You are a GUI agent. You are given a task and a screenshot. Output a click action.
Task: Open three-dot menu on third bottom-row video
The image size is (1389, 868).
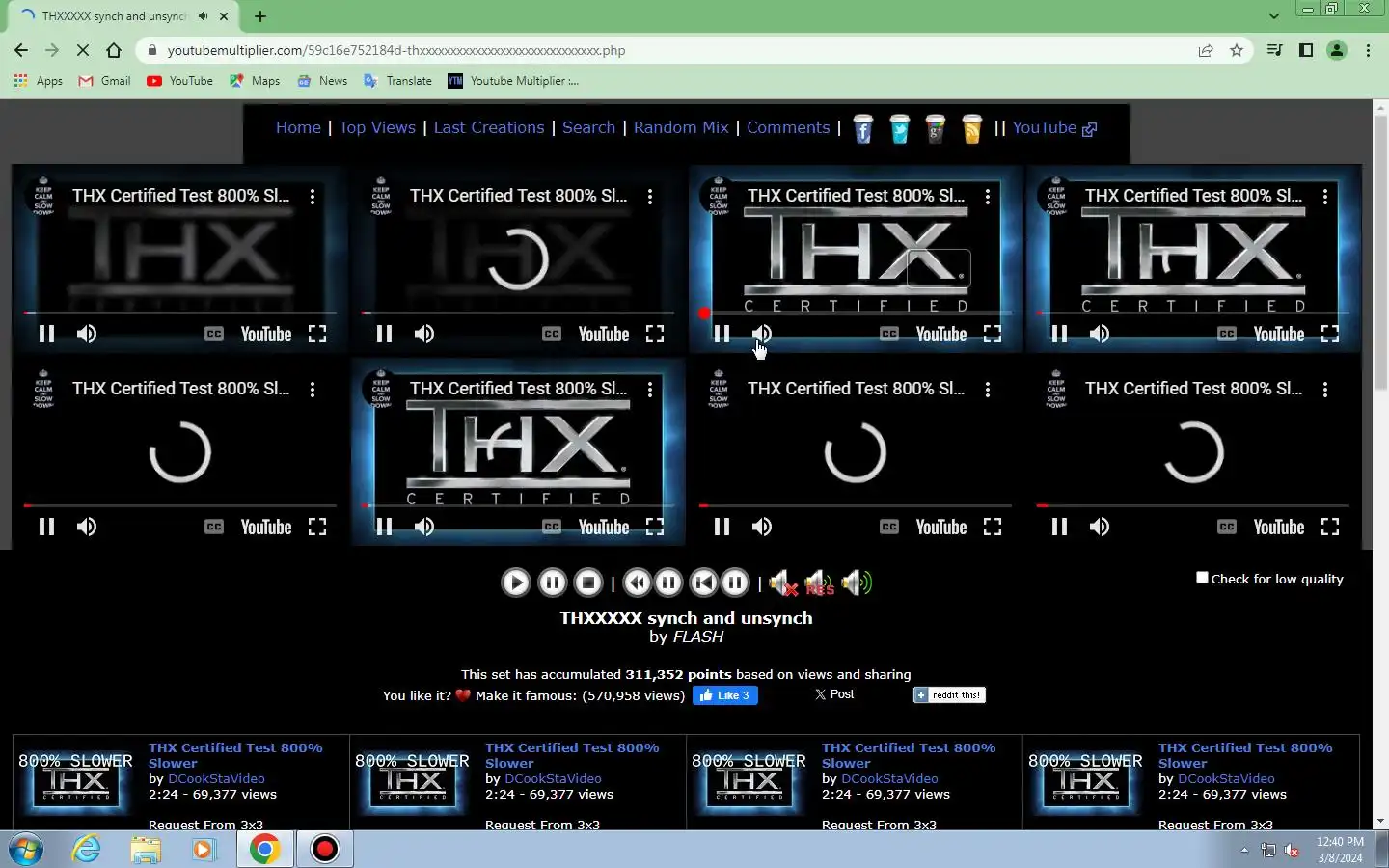click(988, 389)
